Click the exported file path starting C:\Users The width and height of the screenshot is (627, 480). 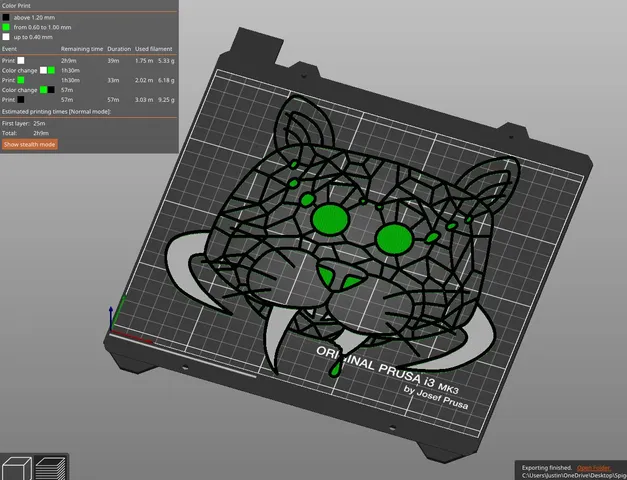click(574, 476)
